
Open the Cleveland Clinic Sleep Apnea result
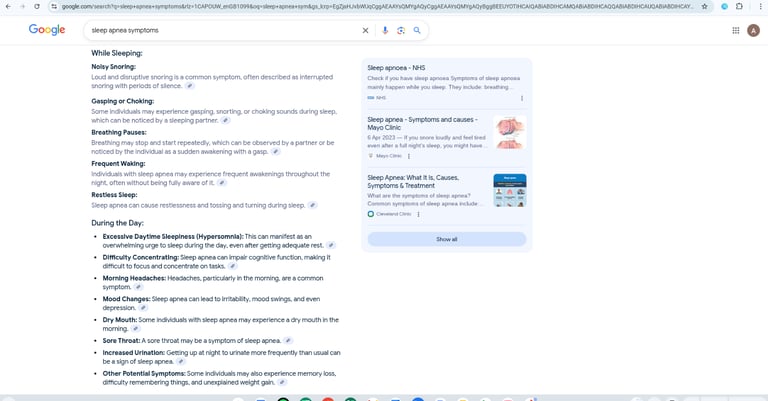point(413,182)
